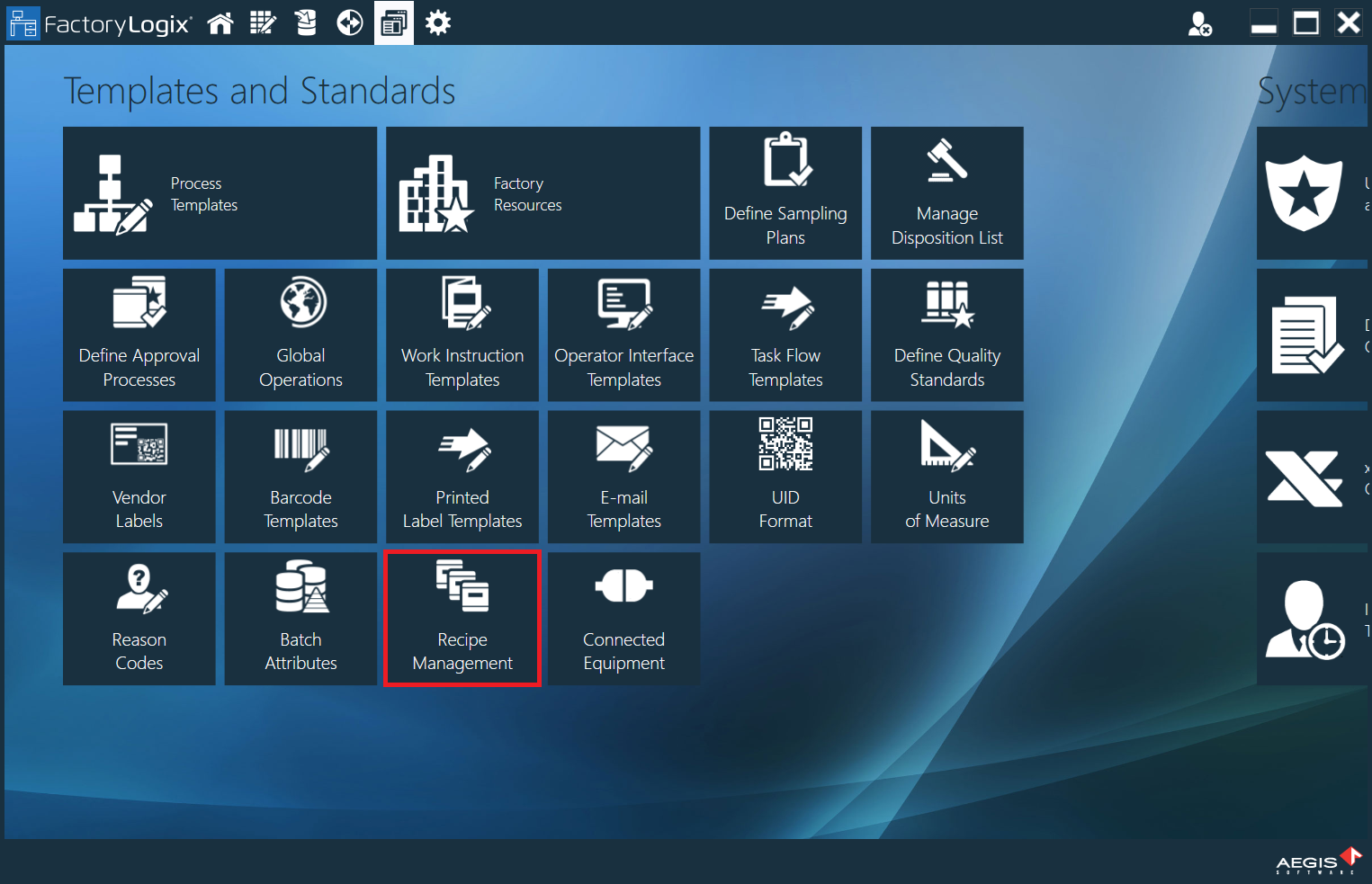Open Operator Interface Templates

coord(623,335)
